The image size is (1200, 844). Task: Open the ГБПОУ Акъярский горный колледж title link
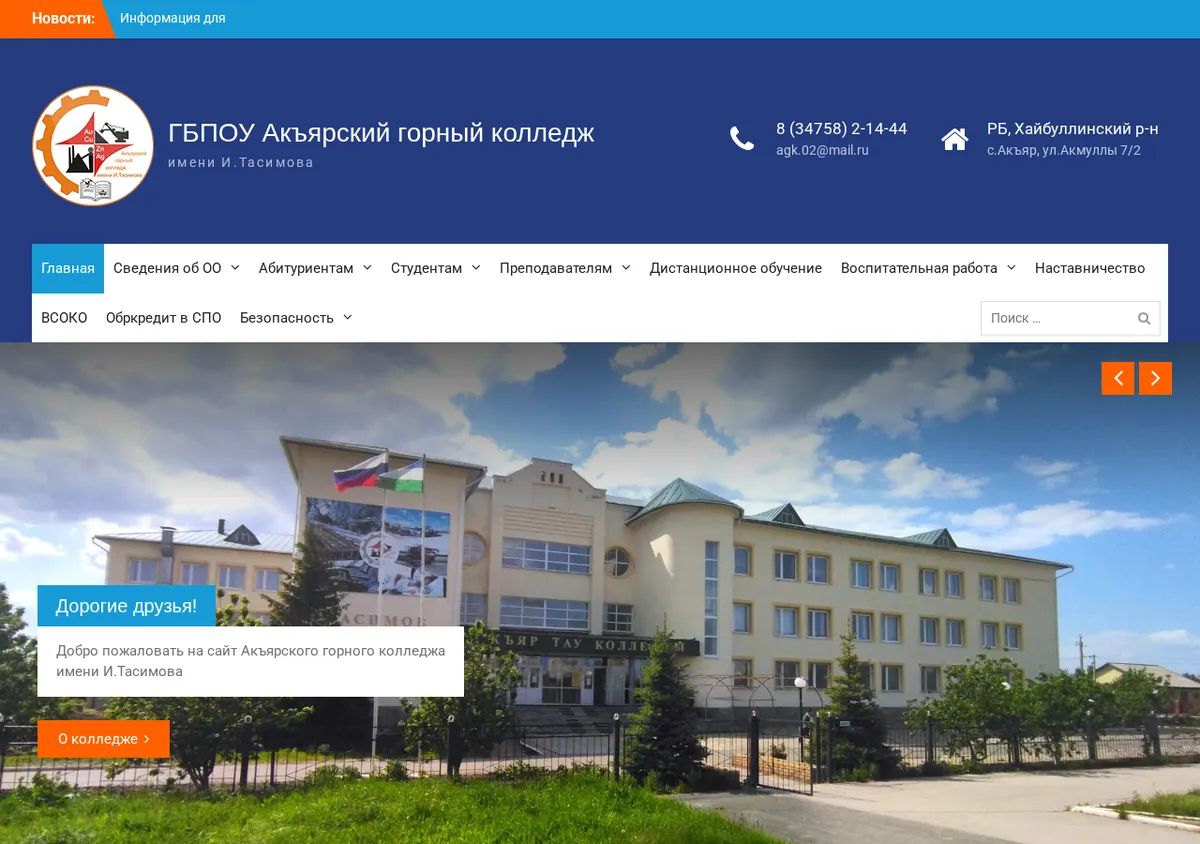pyautogui.click(x=381, y=133)
